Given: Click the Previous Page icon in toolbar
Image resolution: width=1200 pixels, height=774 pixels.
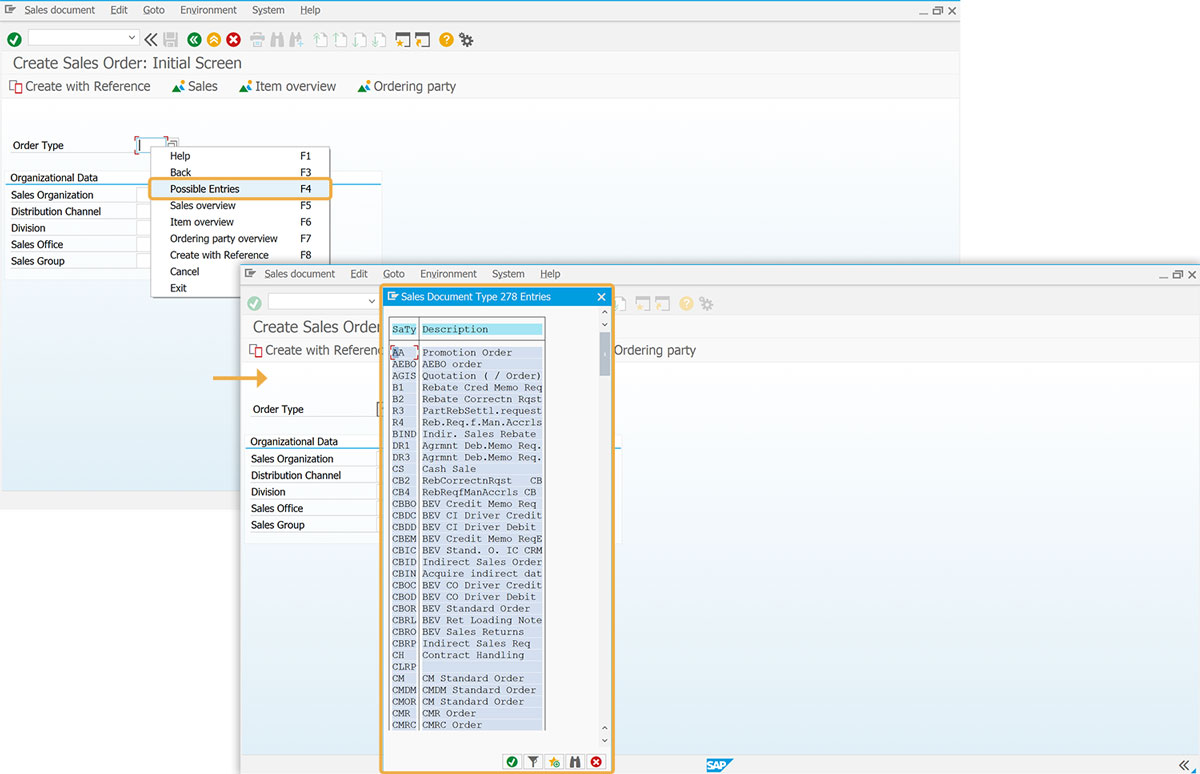Looking at the screenshot, I should (340, 39).
